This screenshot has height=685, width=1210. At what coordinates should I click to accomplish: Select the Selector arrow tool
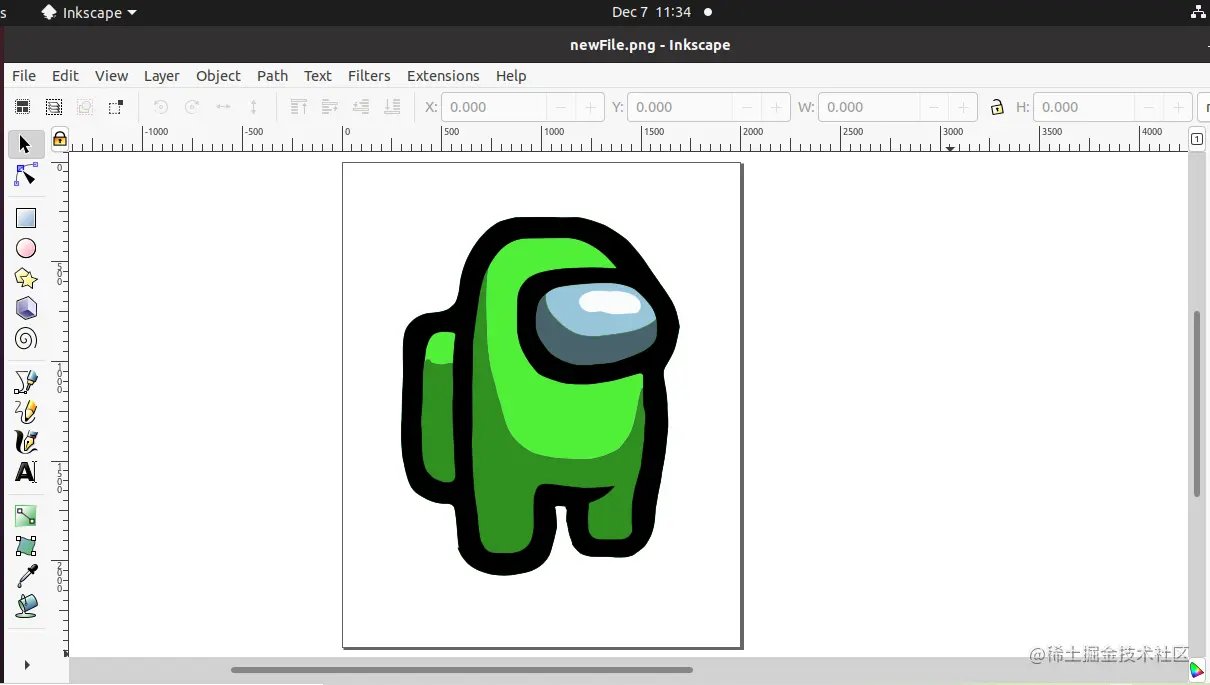(25, 145)
